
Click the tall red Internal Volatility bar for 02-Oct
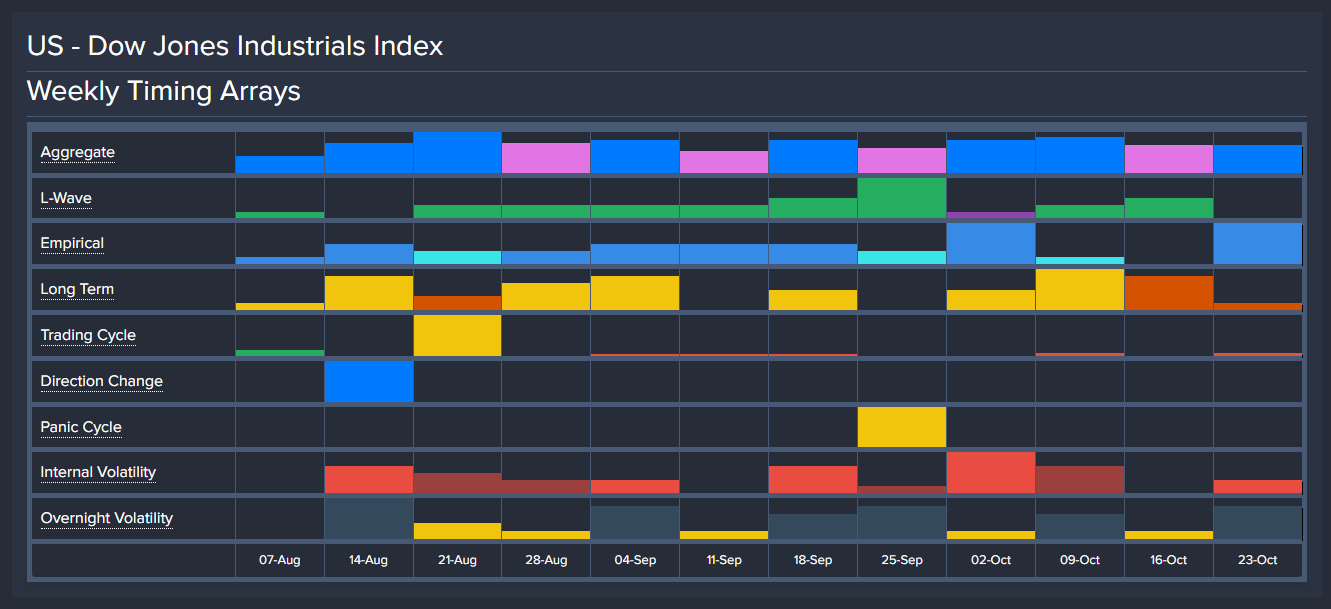coord(990,473)
